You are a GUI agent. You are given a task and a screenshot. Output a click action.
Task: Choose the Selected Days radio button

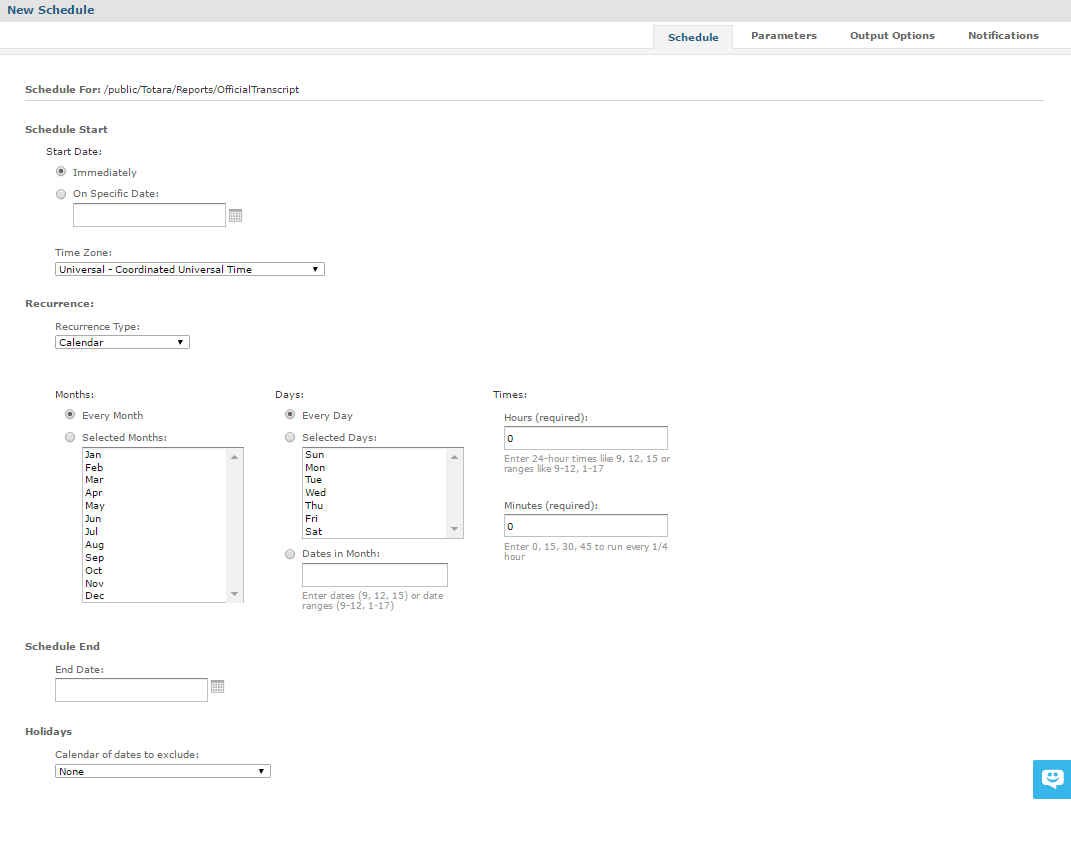(x=290, y=437)
